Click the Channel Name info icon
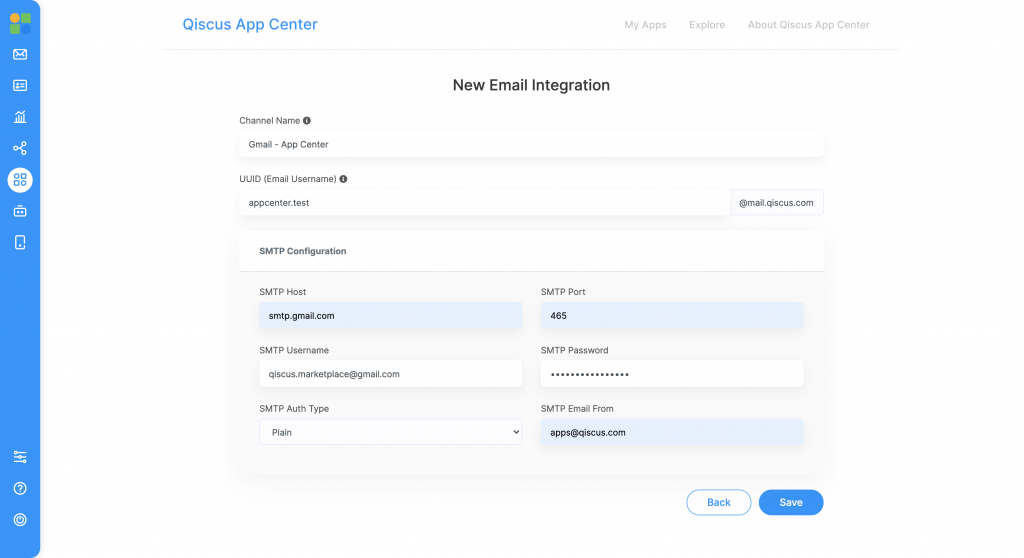Image resolution: width=1024 pixels, height=558 pixels. (x=307, y=121)
